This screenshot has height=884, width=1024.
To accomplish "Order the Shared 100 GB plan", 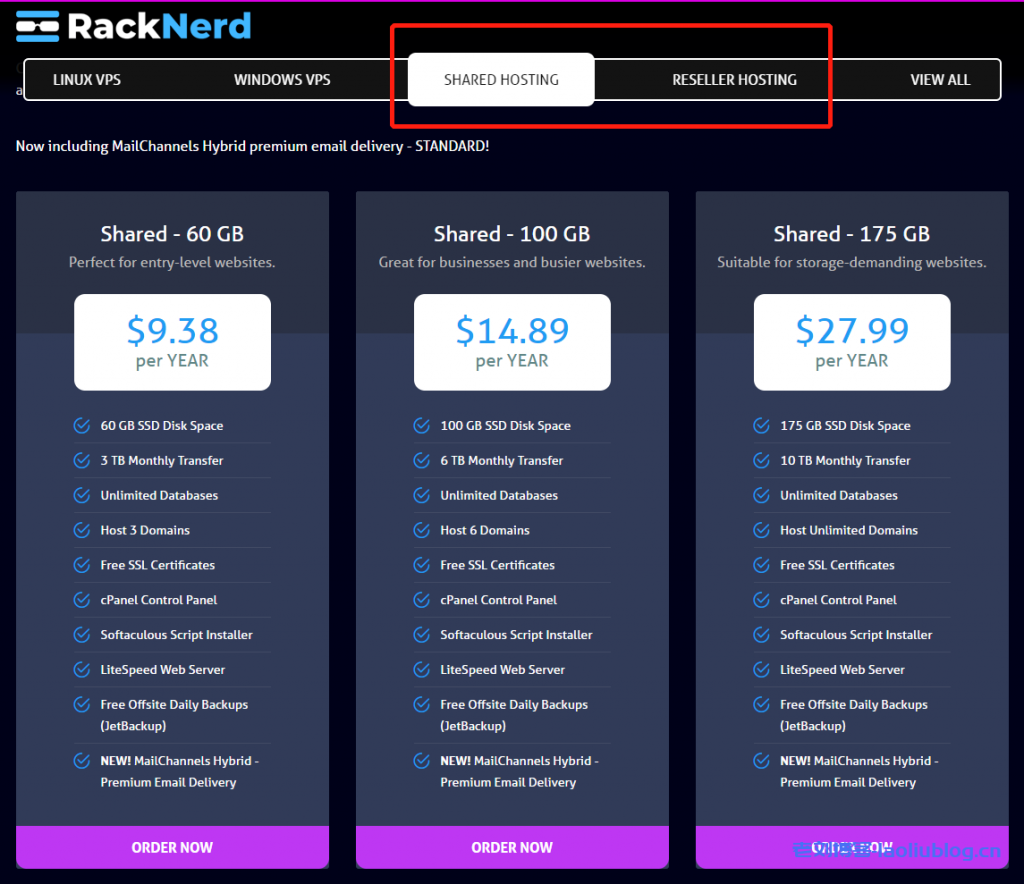I will pyautogui.click(x=512, y=847).
